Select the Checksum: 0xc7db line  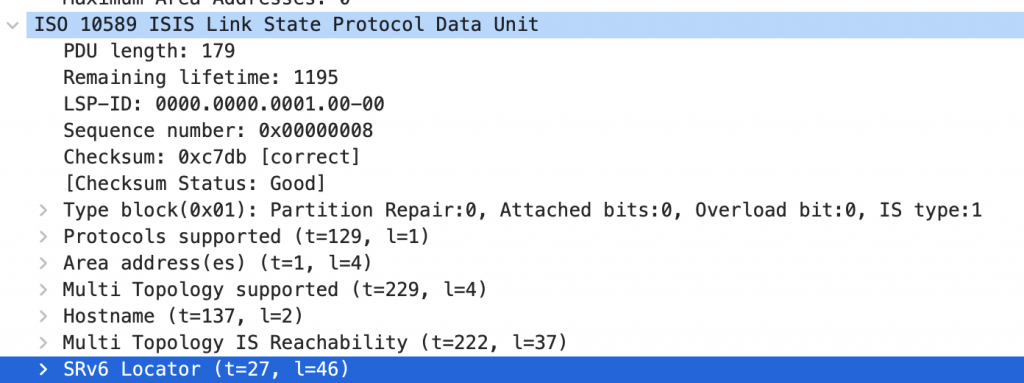(212, 158)
